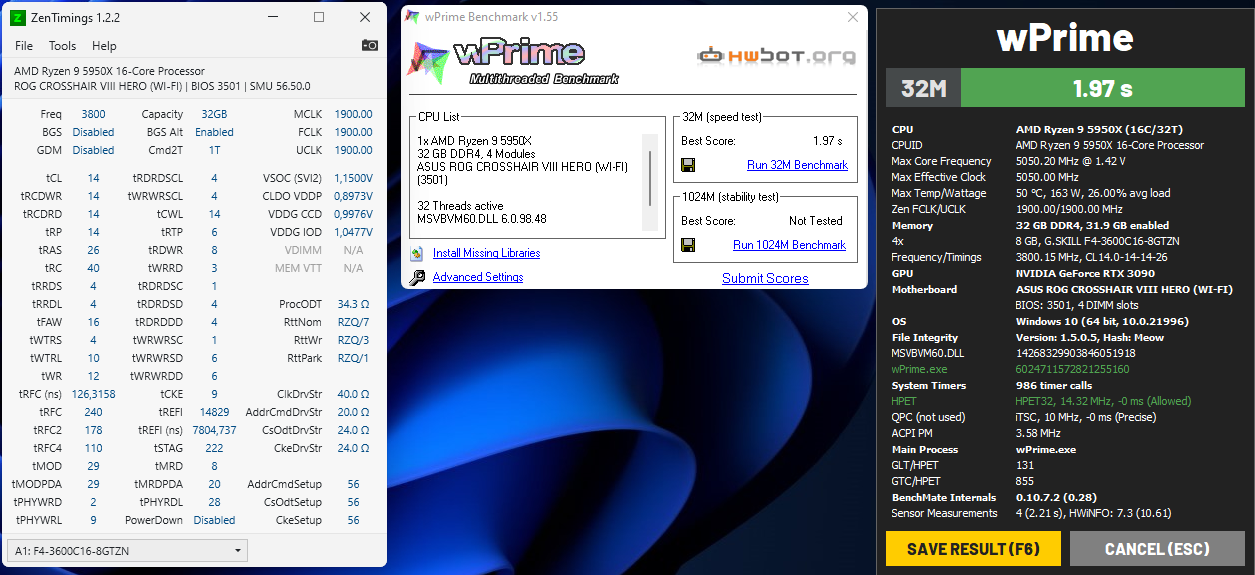Click the ROG CROSSHAIR VIII HERO BIOS info line
The image size is (1255, 575).
tap(163, 86)
